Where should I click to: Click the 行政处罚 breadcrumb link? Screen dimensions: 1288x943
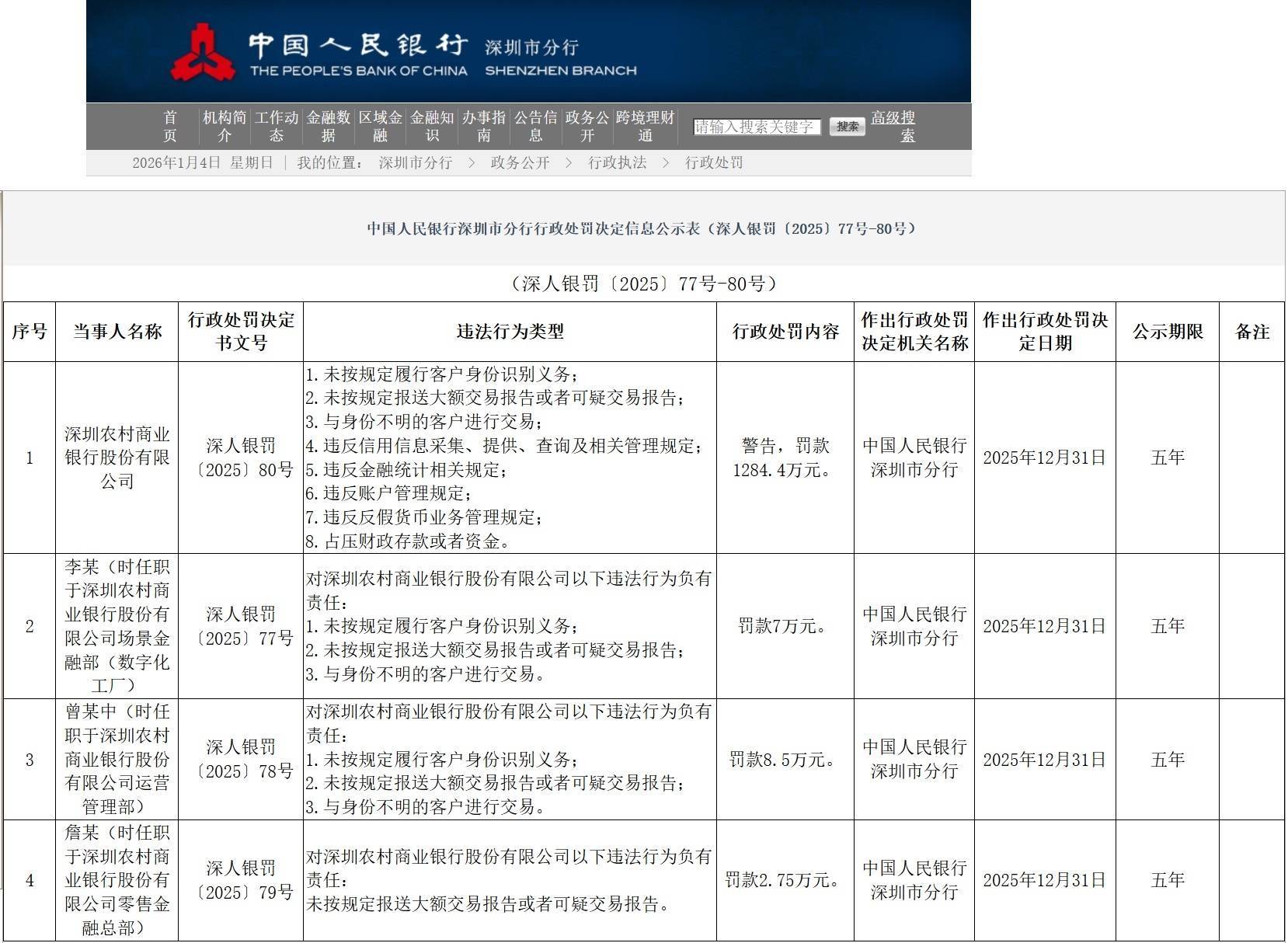tap(713, 163)
